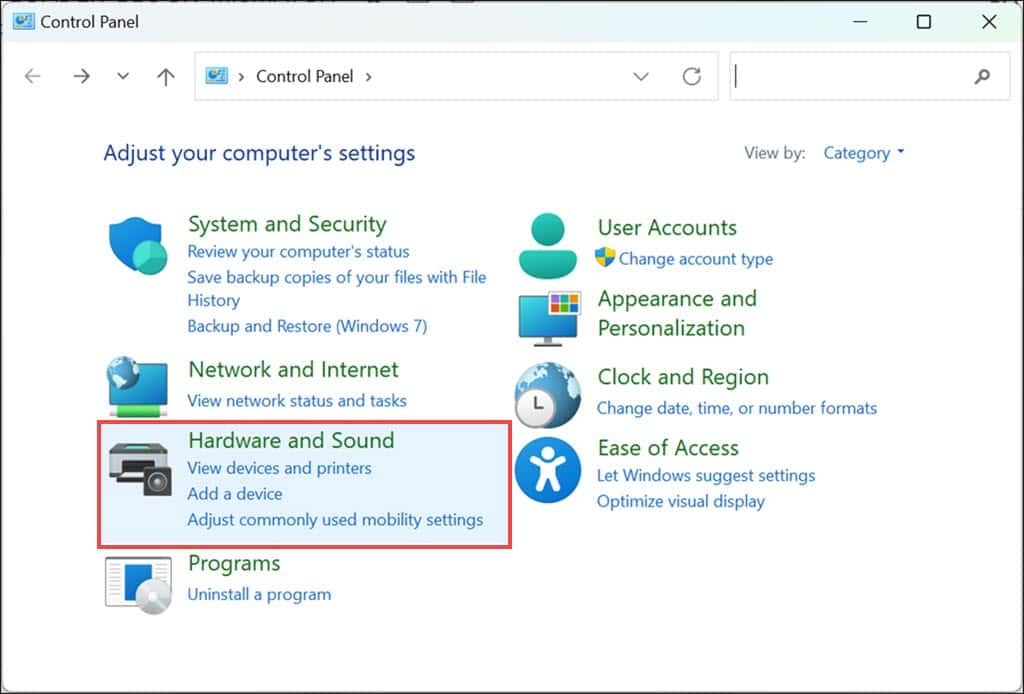Image resolution: width=1024 pixels, height=694 pixels.
Task: Open Hardware and Sound category
Action: point(291,440)
